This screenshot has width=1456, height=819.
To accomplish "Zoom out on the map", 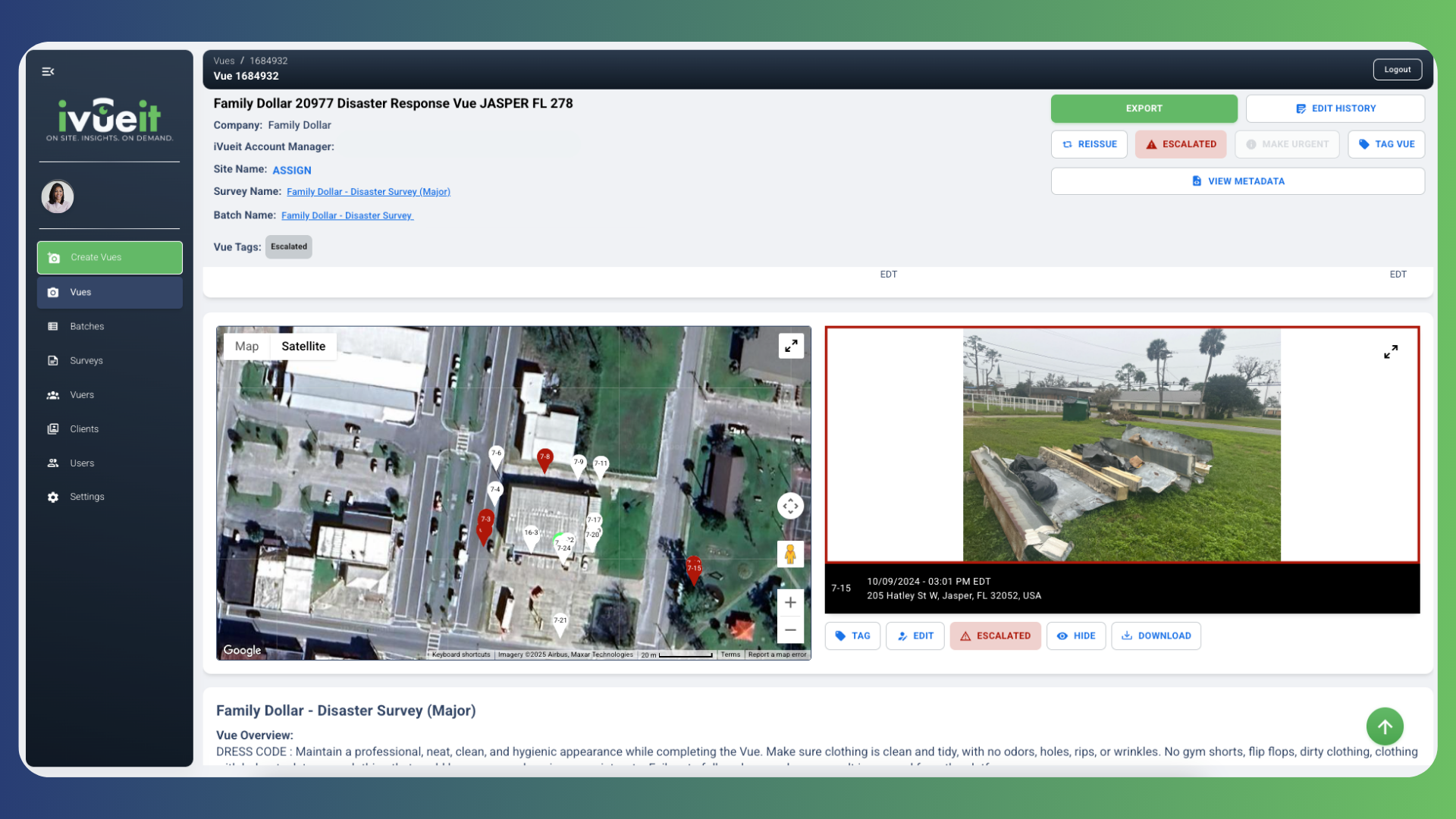I will [790, 629].
